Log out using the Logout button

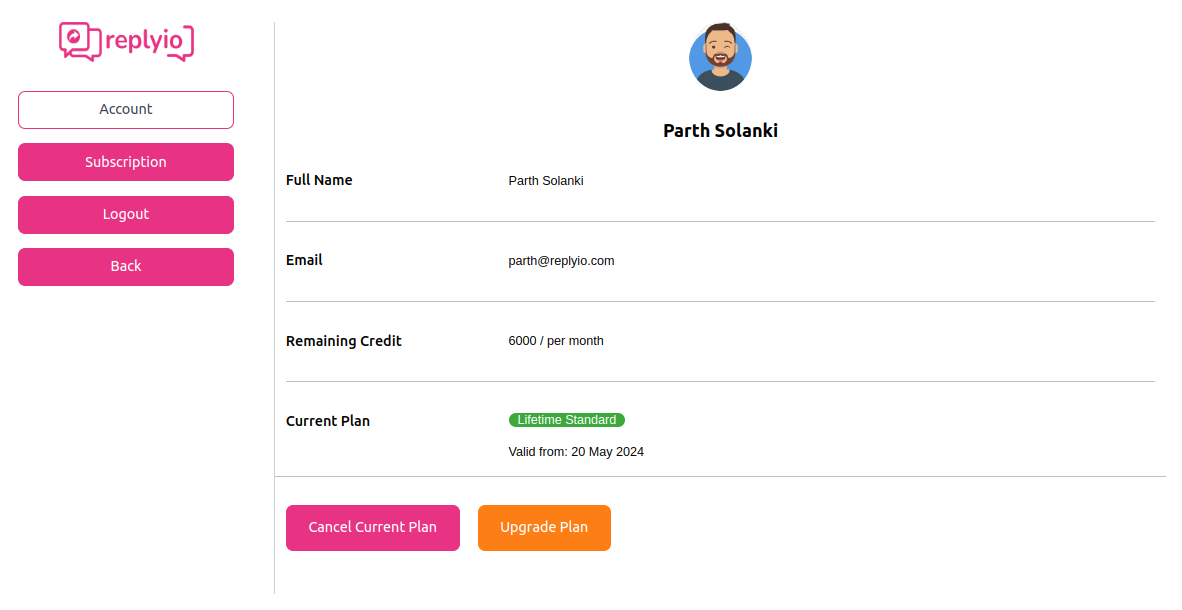click(126, 214)
